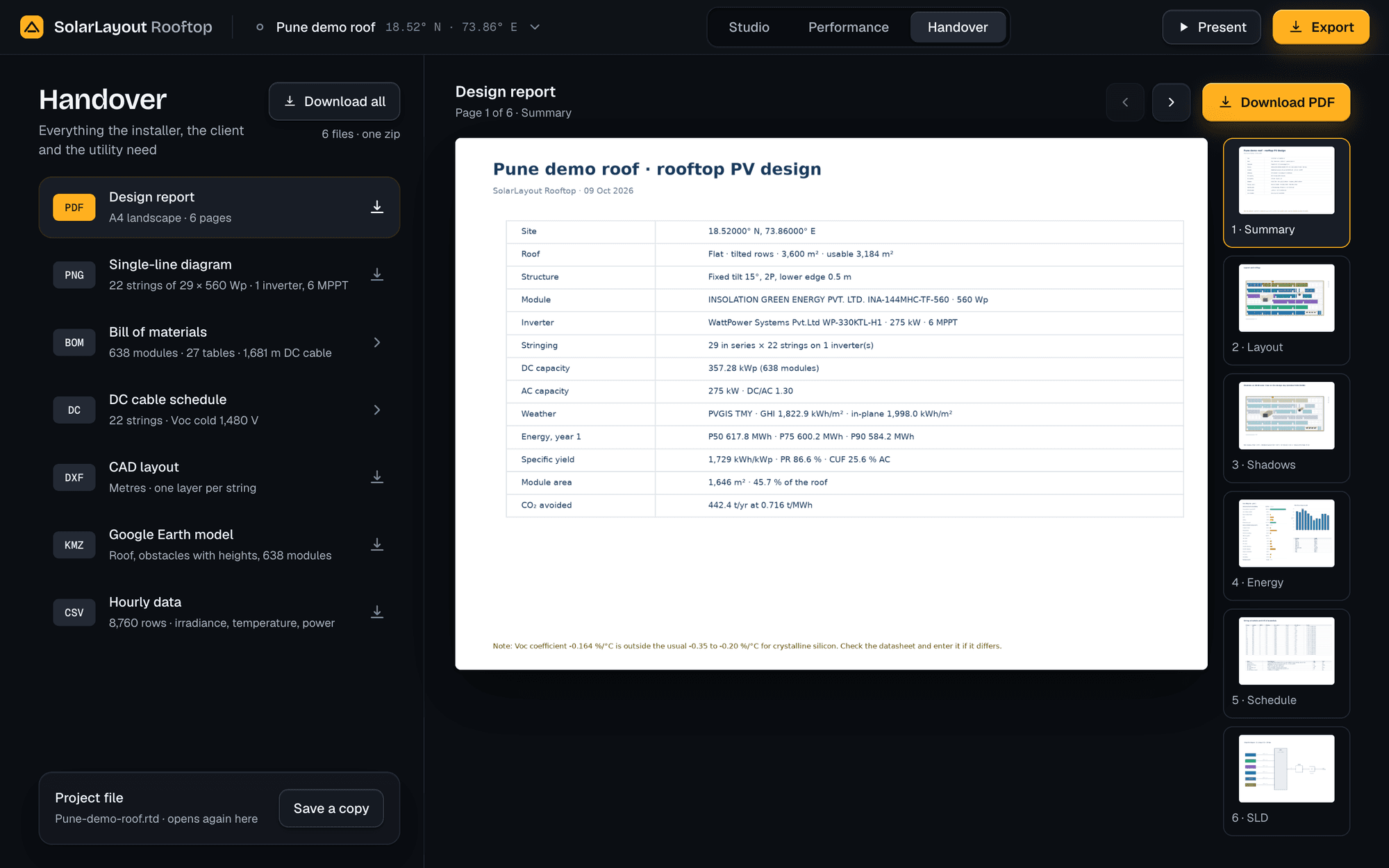Viewport: 1389px width, 868px height.
Task: Click the '6 files · one zip' text
Action: pos(360,134)
